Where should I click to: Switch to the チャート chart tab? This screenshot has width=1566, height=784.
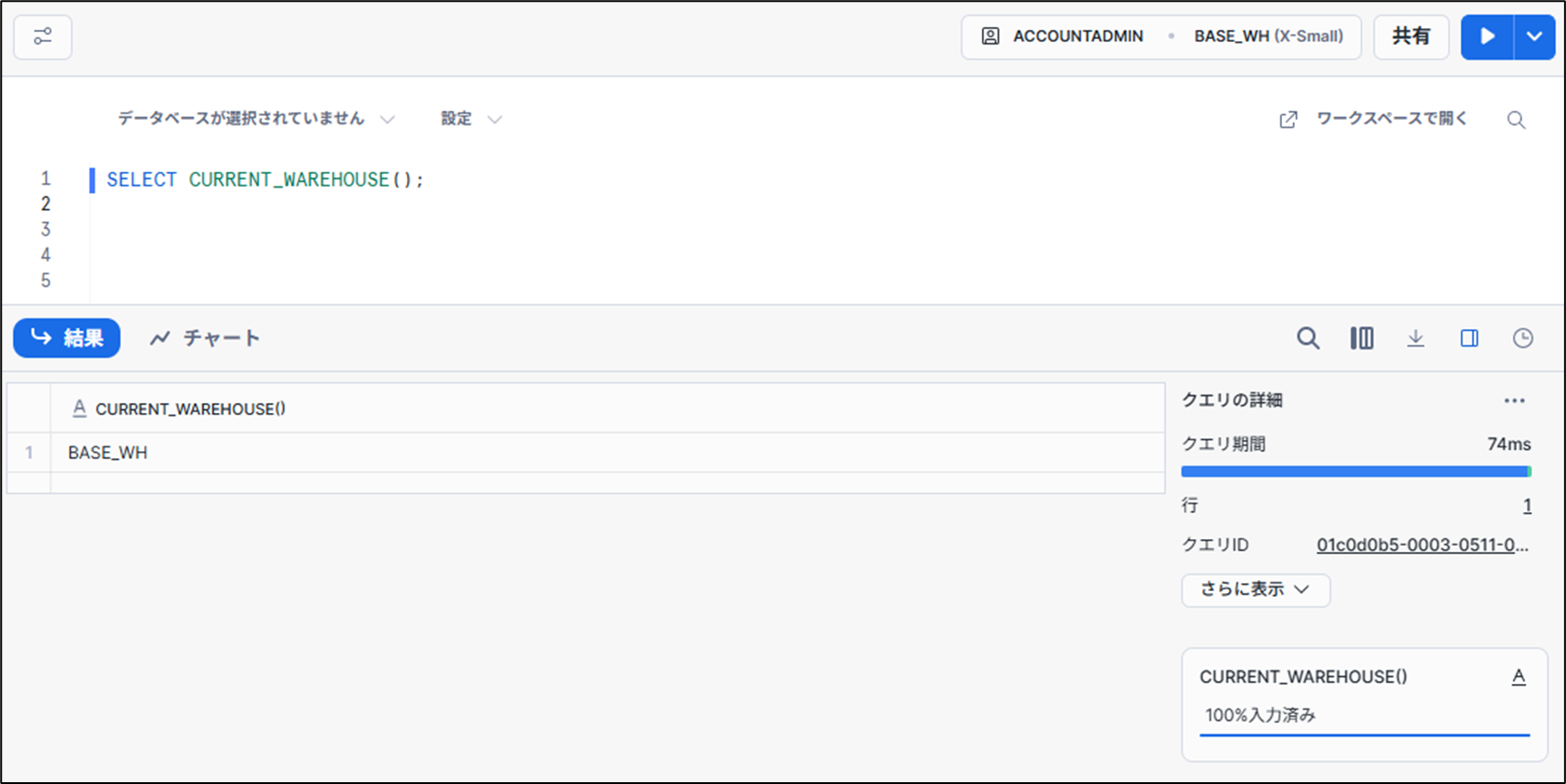click(x=206, y=338)
